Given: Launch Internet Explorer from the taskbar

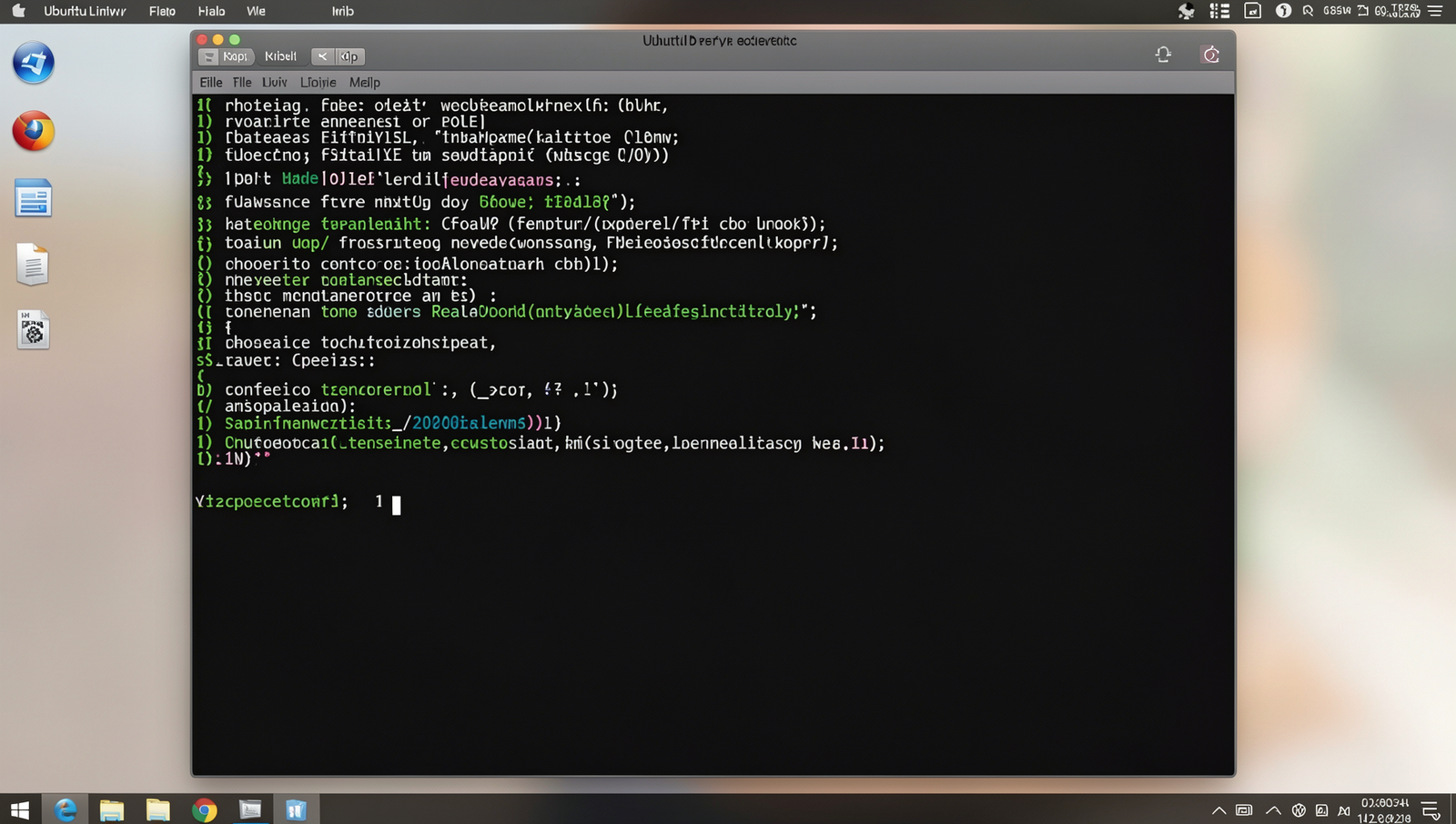Looking at the screenshot, I should (x=66, y=809).
